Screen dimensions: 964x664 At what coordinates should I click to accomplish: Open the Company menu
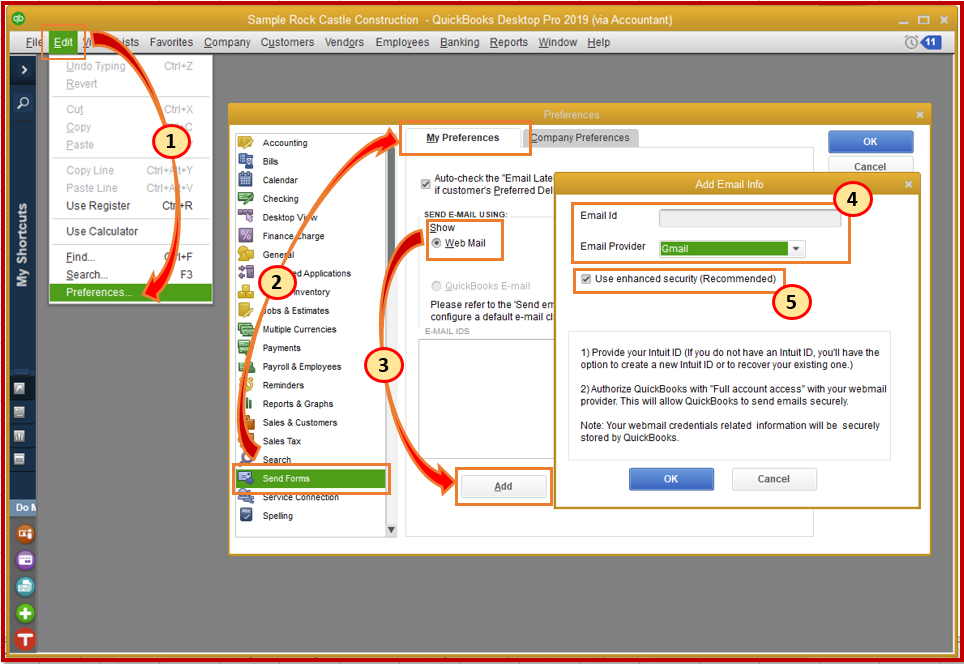[227, 42]
